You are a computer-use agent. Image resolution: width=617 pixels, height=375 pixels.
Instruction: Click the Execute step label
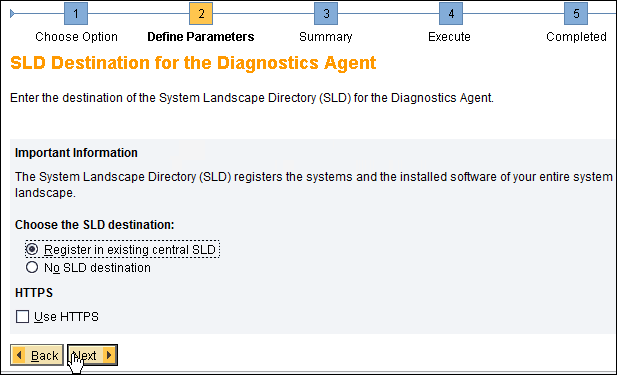tap(449, 37)
